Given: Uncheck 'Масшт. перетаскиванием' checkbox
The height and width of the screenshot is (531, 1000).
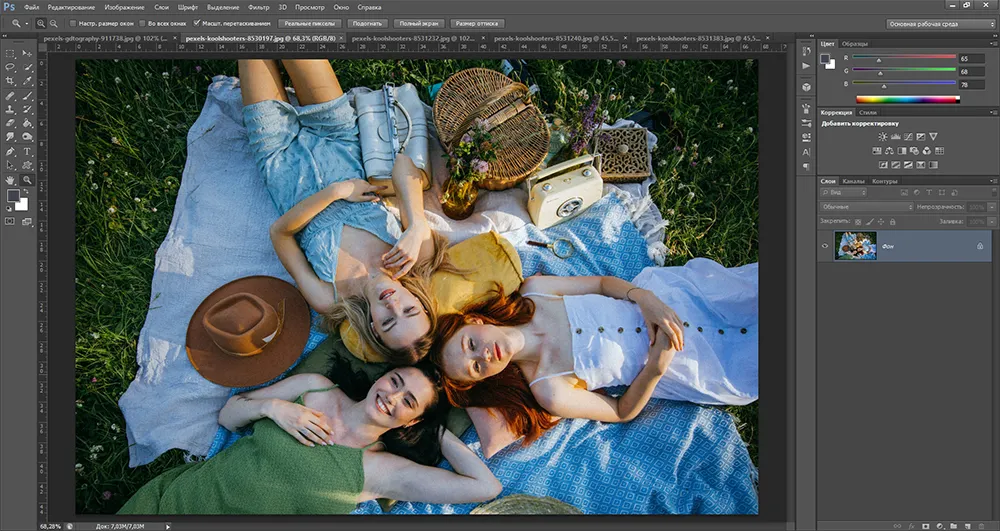Looking at the screenshot, I should coord(197,23).
